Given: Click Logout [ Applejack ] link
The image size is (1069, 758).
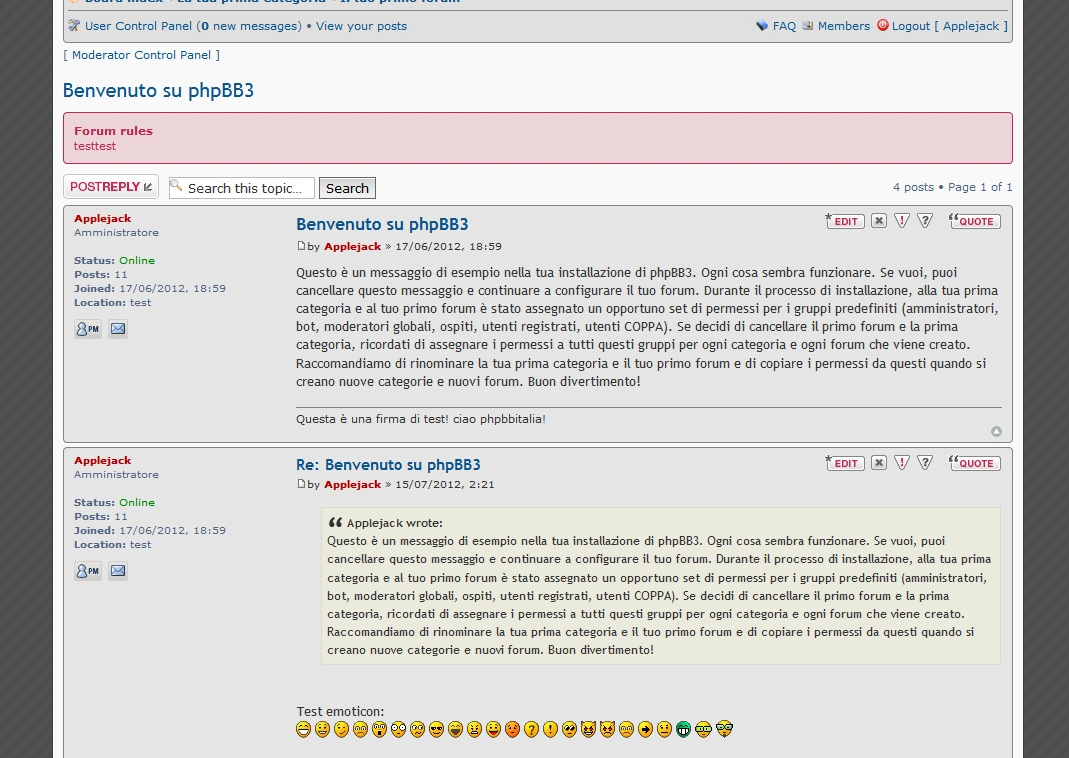Looking at the screenshot, I should pos(950,26).
